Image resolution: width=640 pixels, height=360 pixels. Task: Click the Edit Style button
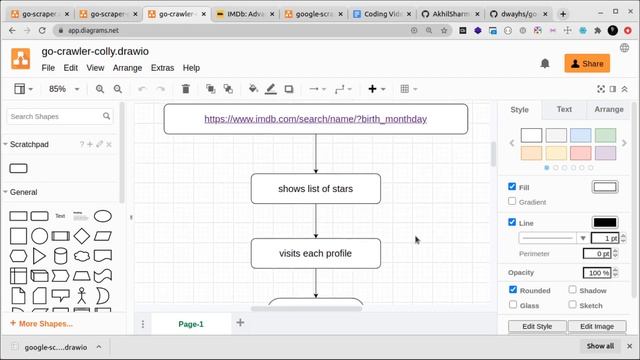[537, 326]
